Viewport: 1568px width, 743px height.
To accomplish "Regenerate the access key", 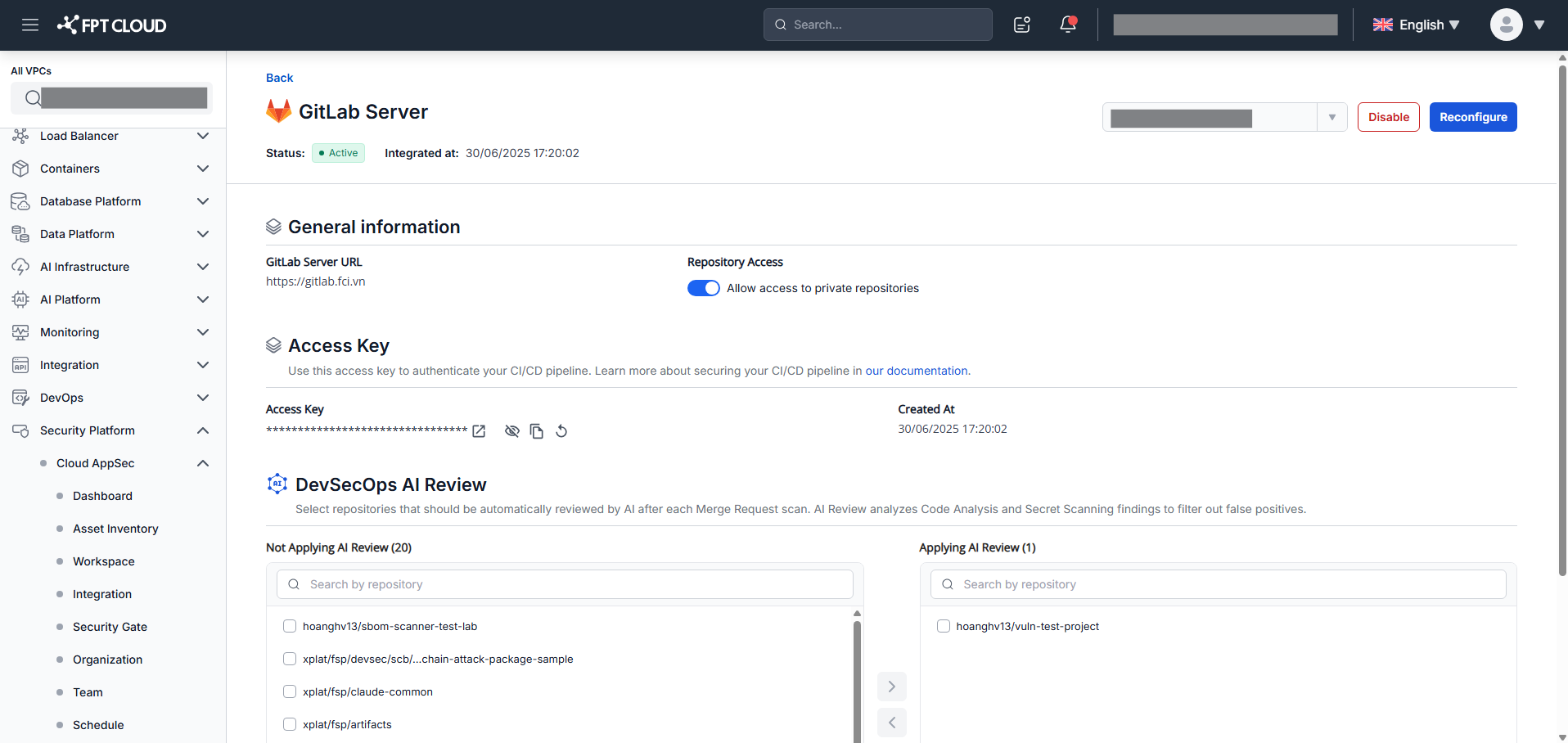I will 561,431.
